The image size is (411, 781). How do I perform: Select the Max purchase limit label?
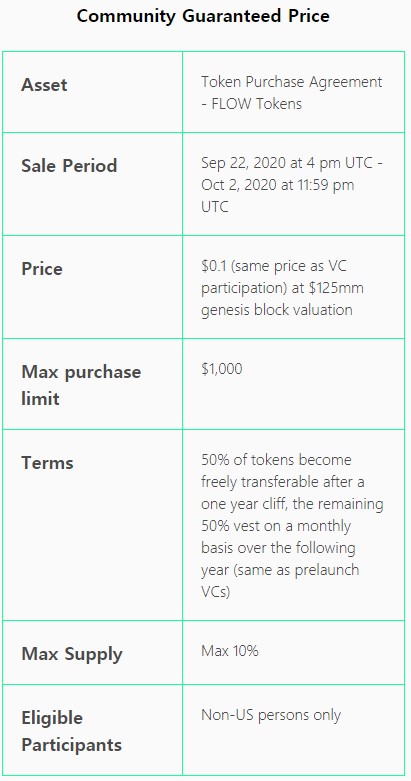click(81, 385)
